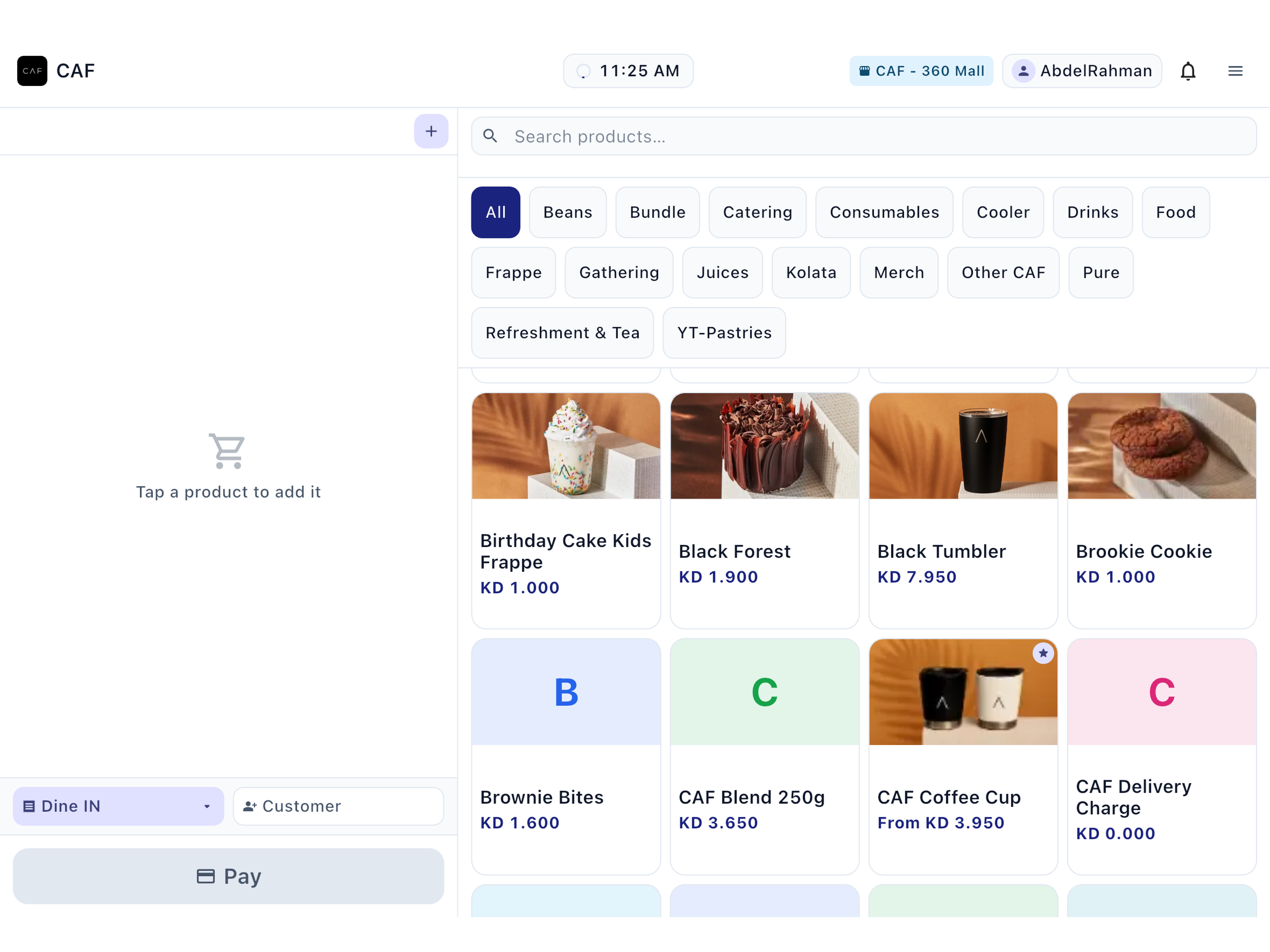The height and width of the screenshot is (952, 1270).
Task: Click the KD 3.650 price text
Action: pyautogui.click(x=718, y=823)
